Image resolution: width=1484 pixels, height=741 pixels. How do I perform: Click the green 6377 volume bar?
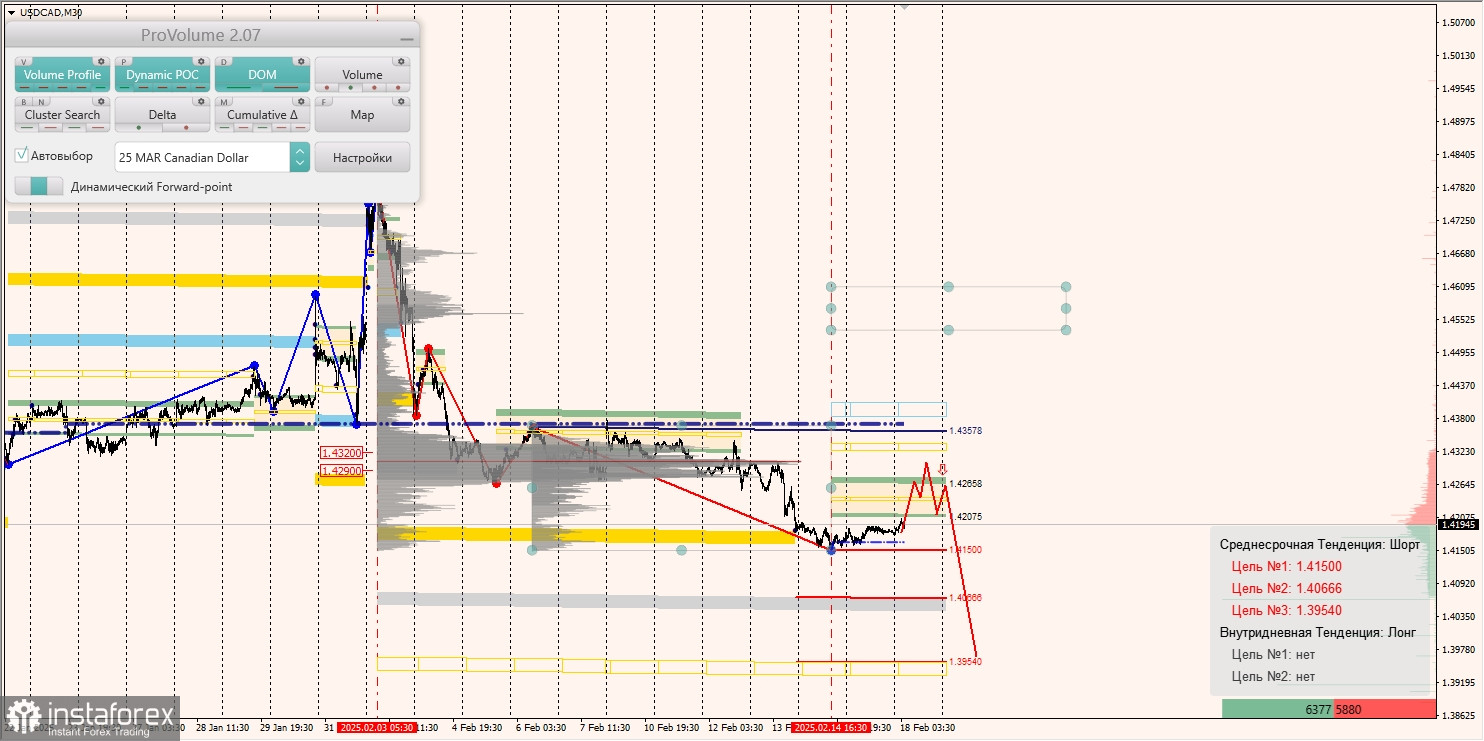[x=1277, y=709]
